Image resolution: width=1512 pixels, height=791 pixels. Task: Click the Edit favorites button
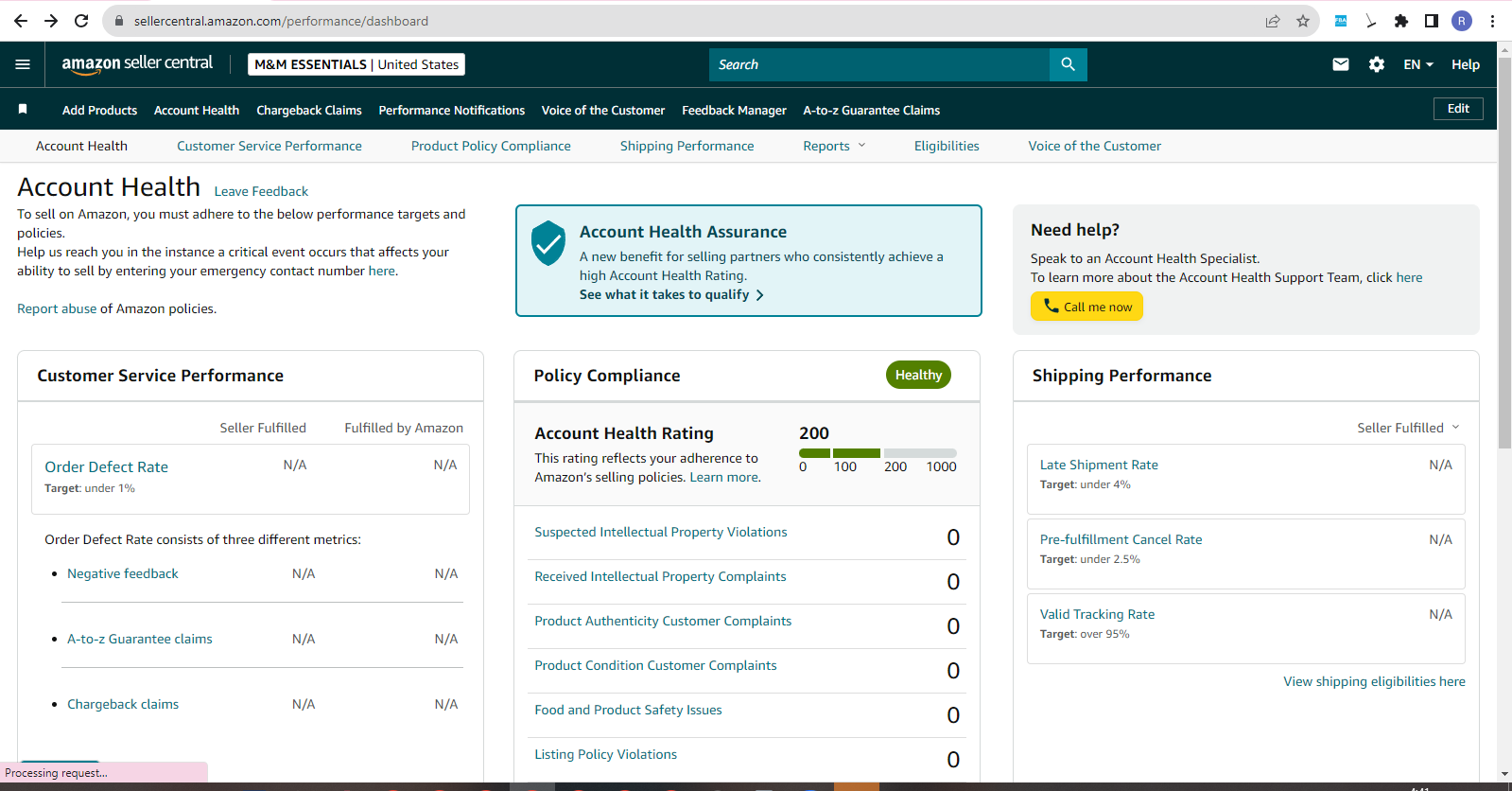coord(1458,109)
